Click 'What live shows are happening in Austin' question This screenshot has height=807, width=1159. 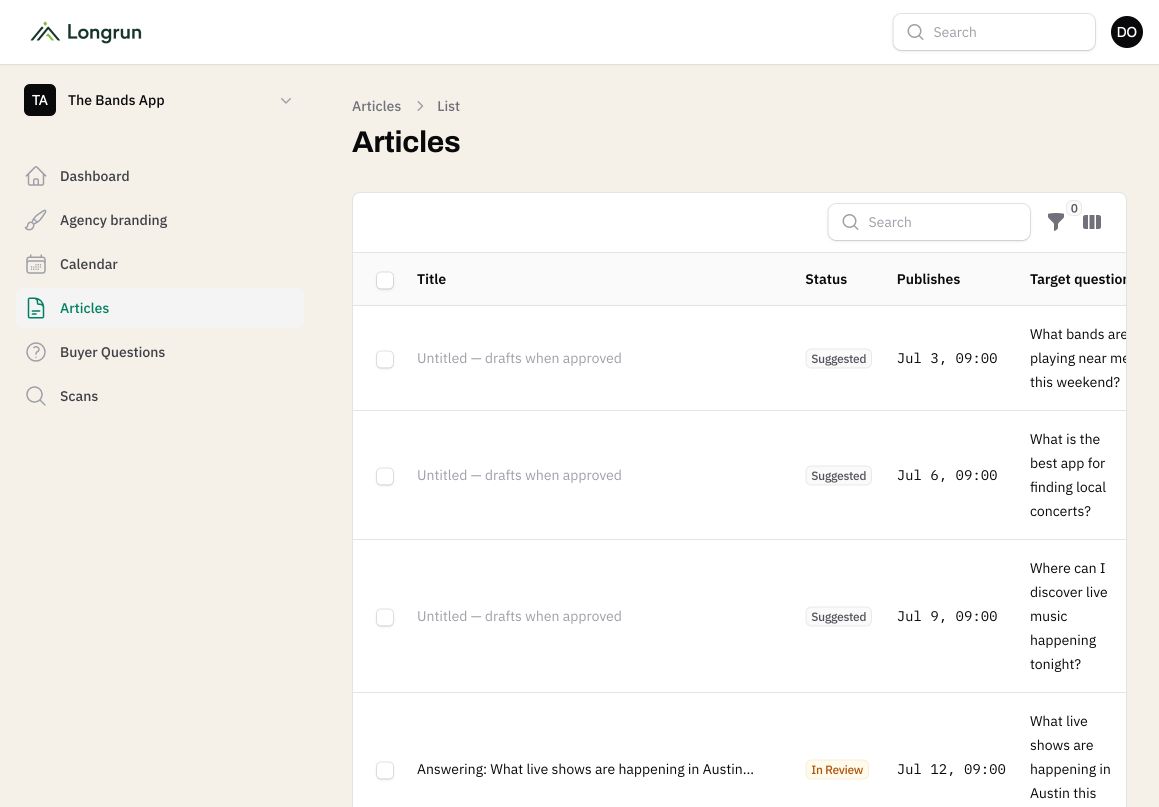1070,760
